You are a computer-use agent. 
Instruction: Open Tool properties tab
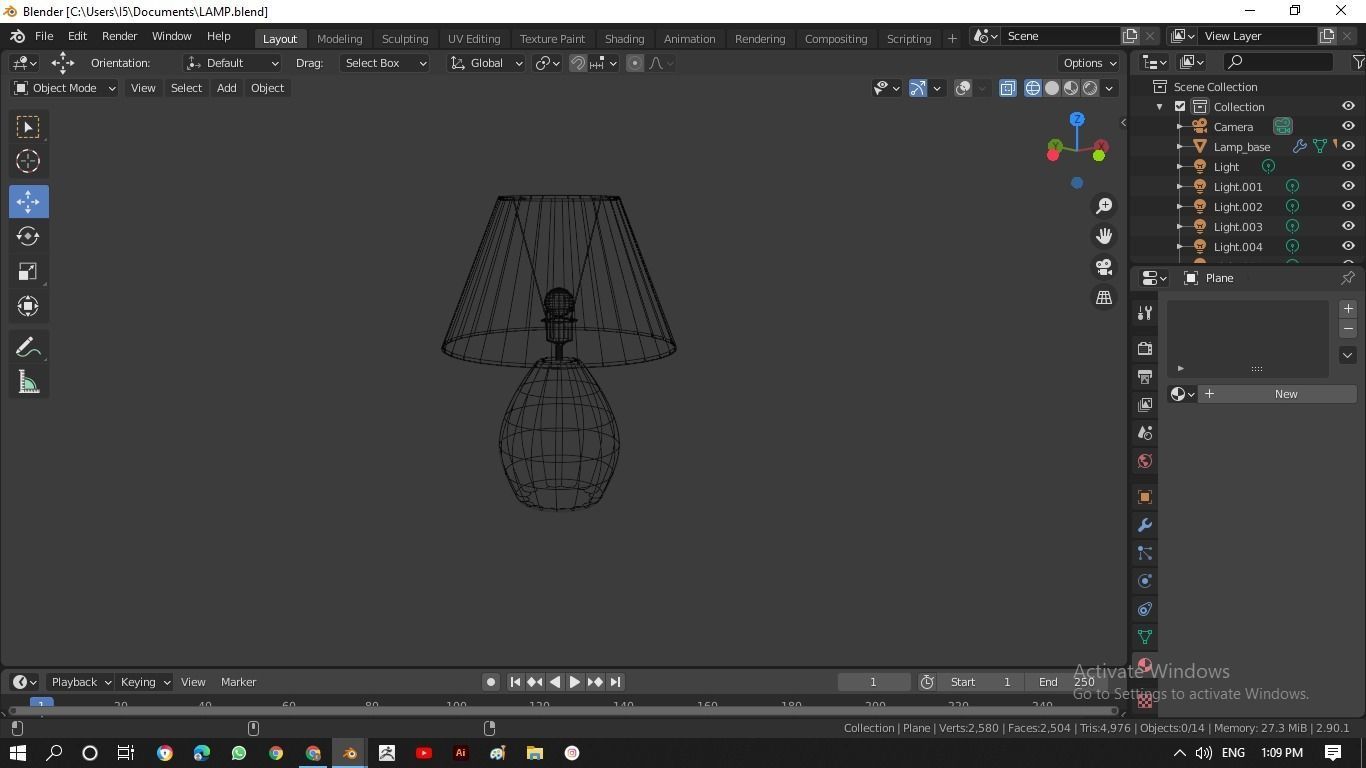1145,313
